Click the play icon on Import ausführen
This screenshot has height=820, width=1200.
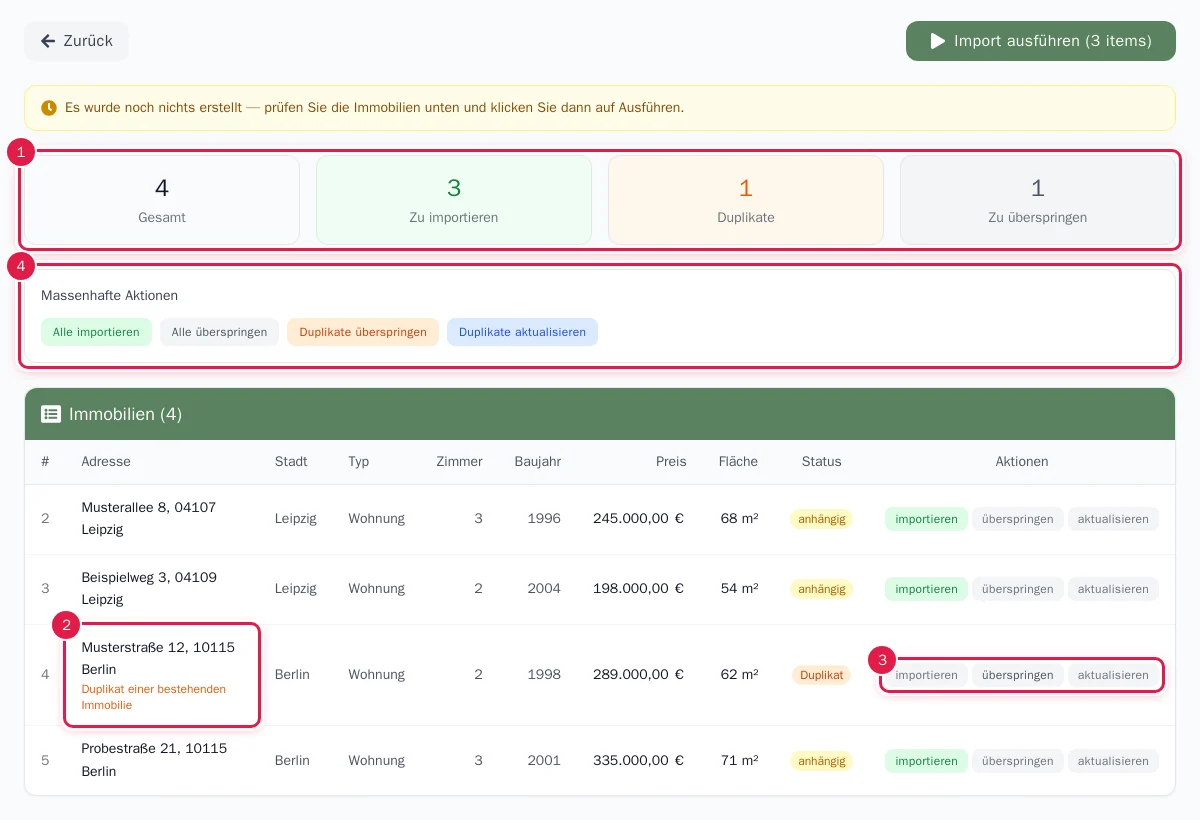click(937, 41)
